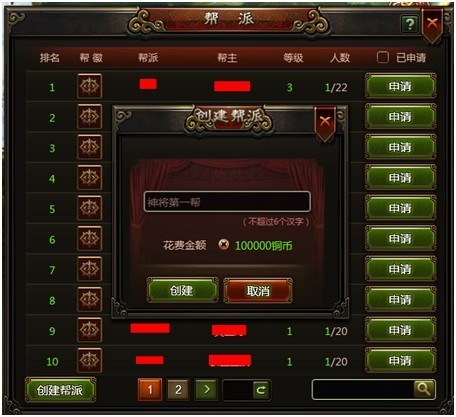Toggle the 已申请 checkbox

point(383,57)
